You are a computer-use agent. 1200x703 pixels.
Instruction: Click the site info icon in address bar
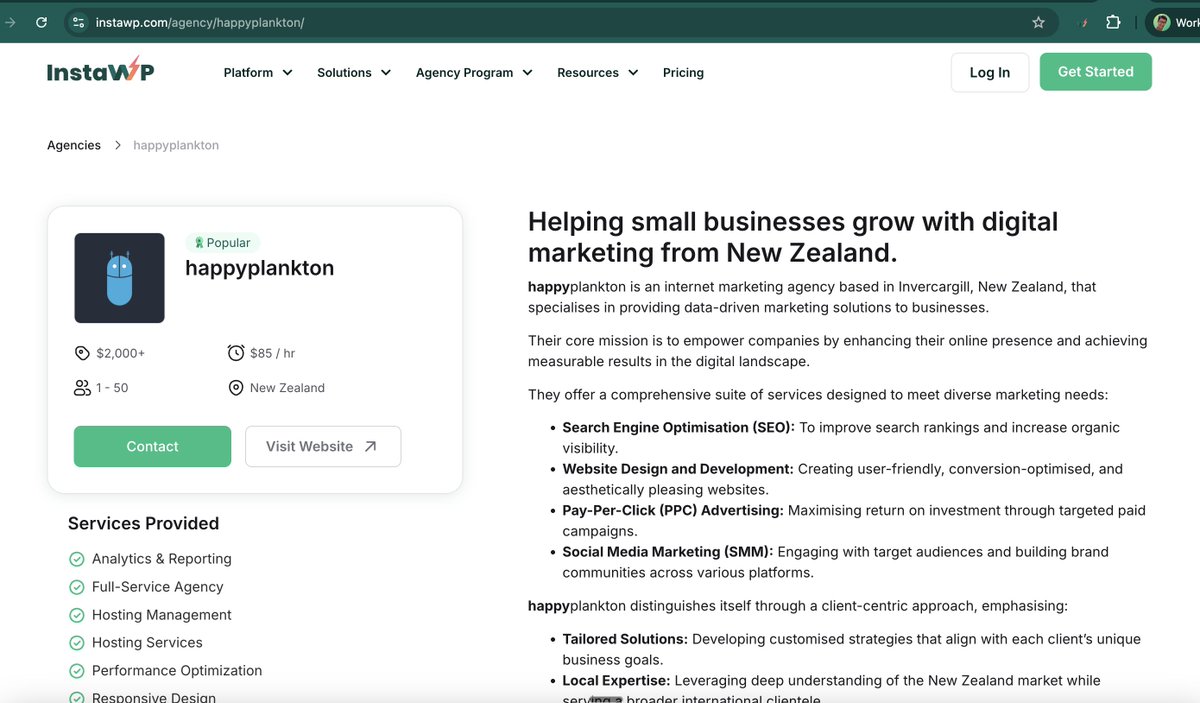[x=79, y=22]
